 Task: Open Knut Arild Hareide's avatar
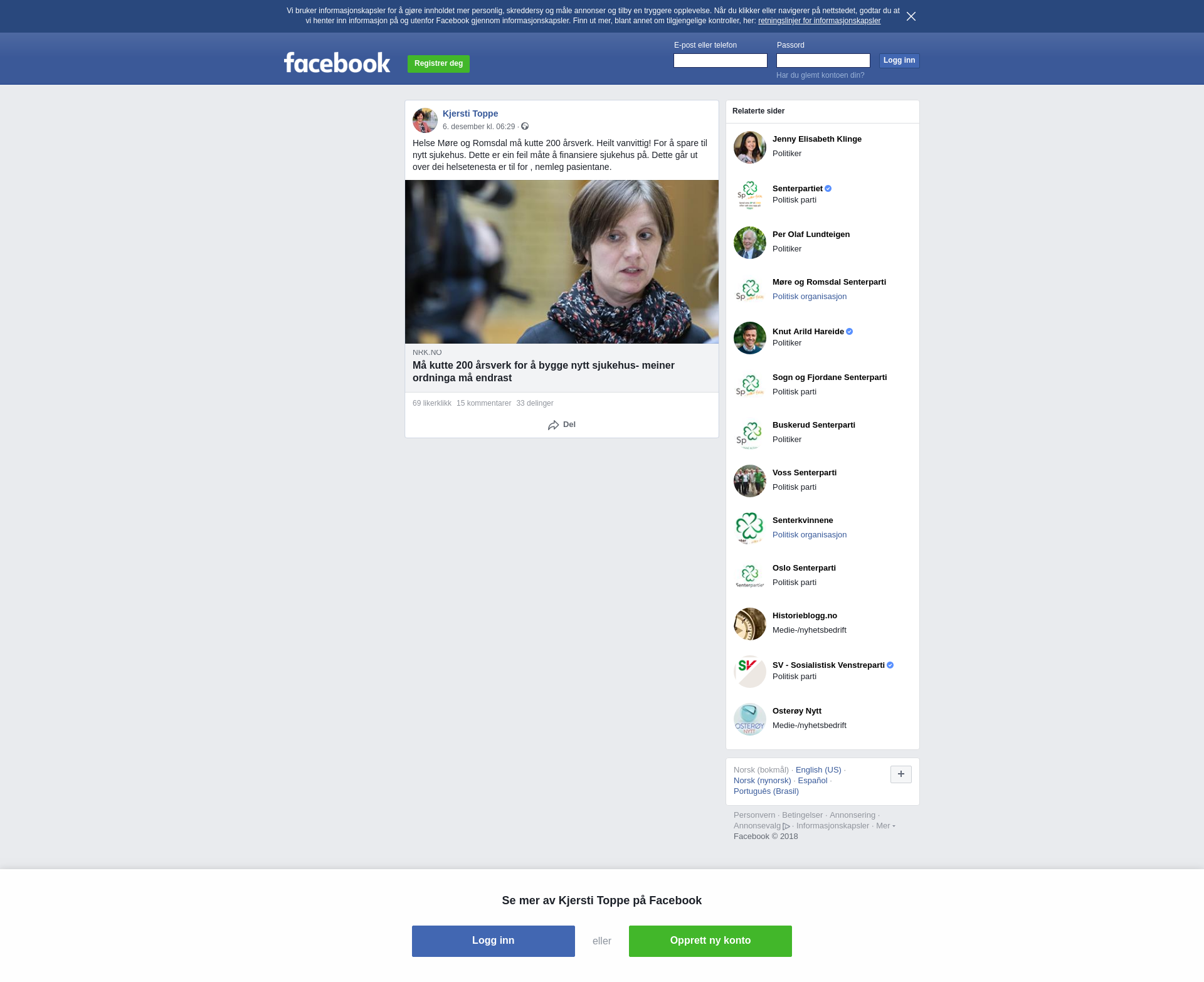coord(750,338)
